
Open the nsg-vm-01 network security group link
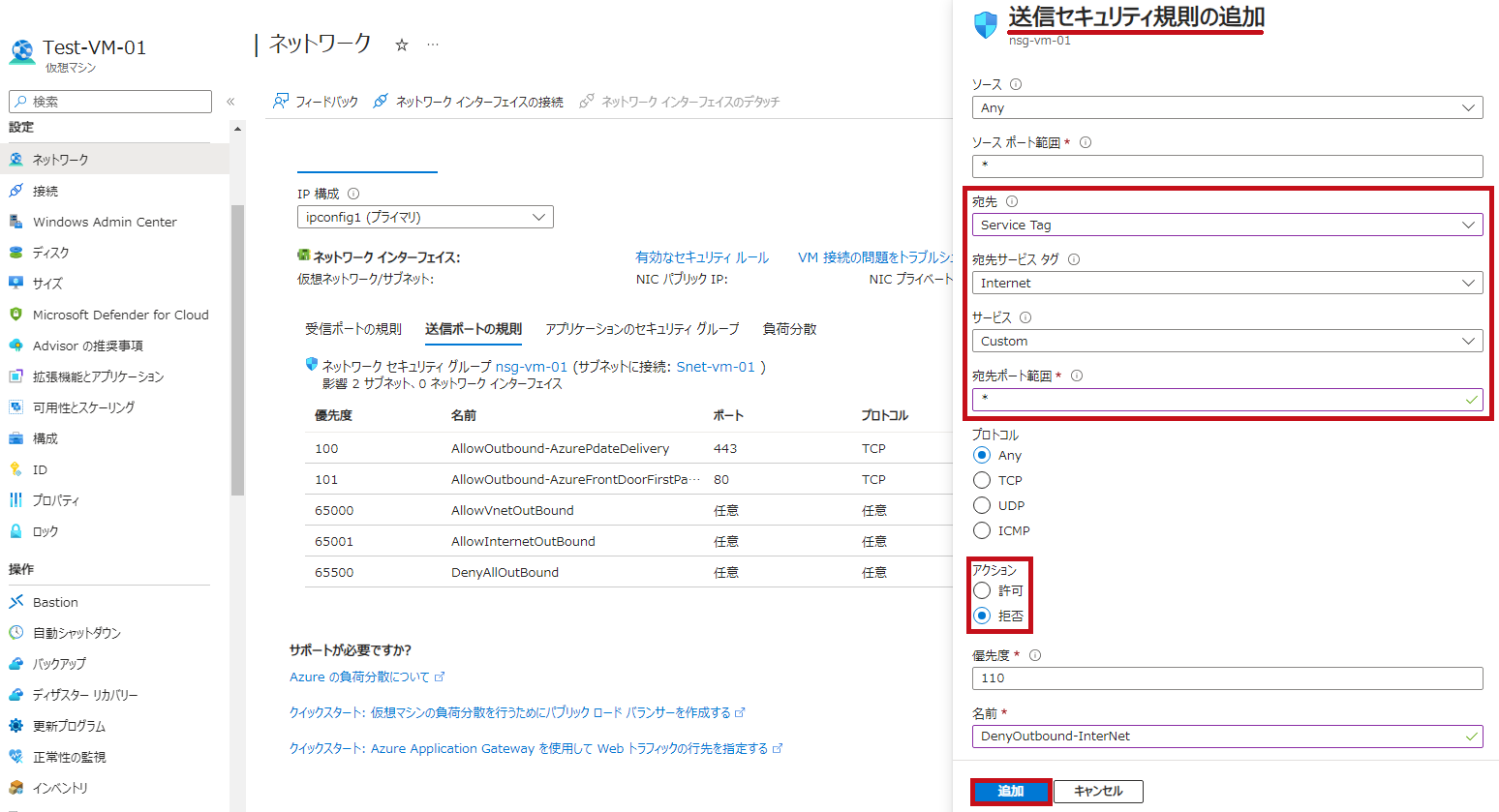(x=532, y=367)
